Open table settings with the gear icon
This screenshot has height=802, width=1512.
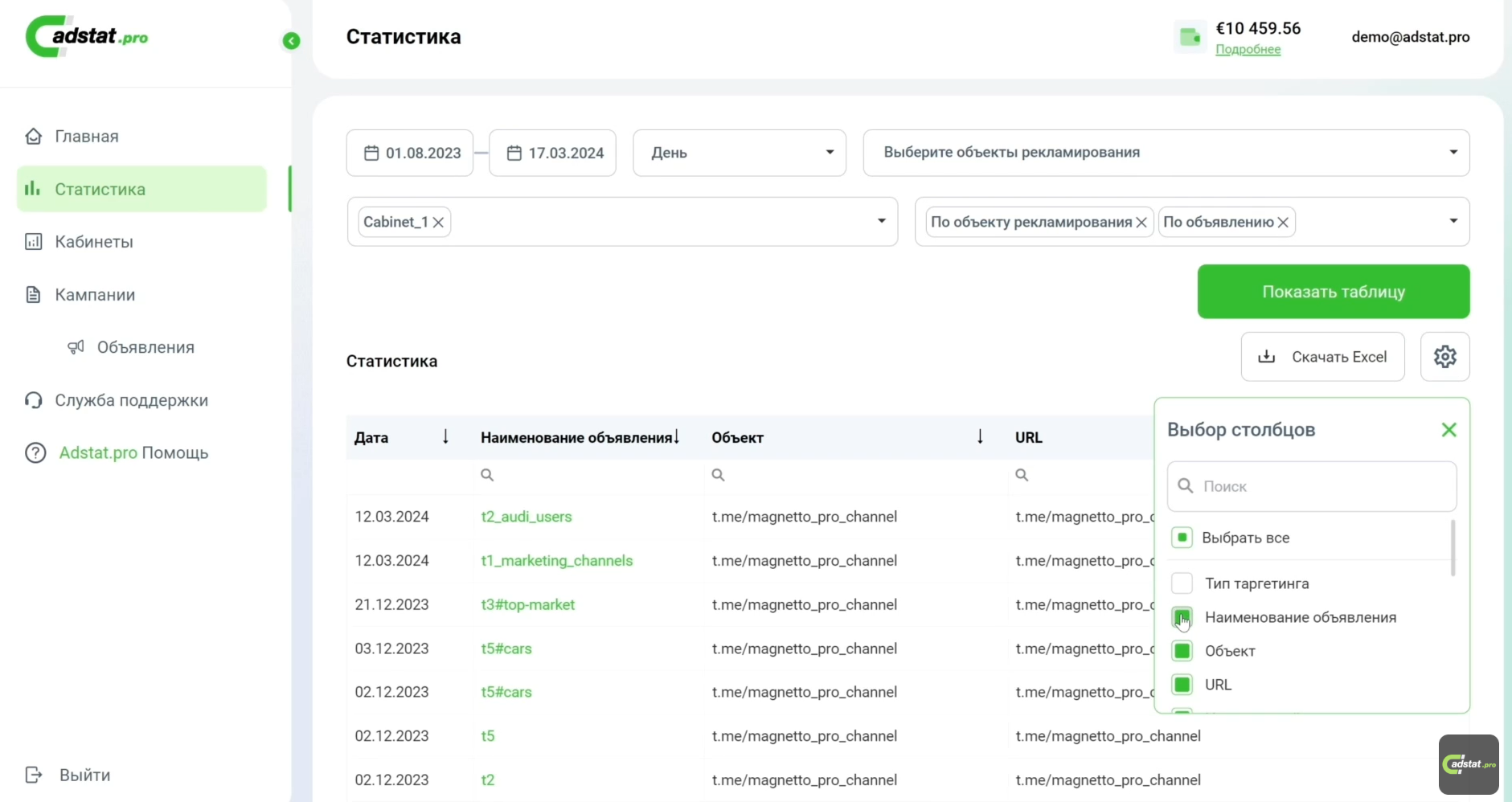[x=1444, y=356]
